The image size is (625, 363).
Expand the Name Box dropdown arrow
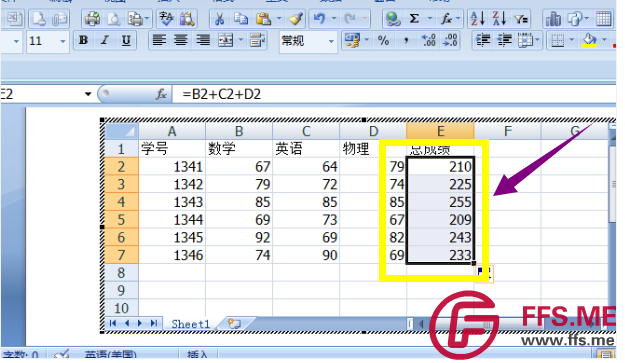[x=88, y=94]
